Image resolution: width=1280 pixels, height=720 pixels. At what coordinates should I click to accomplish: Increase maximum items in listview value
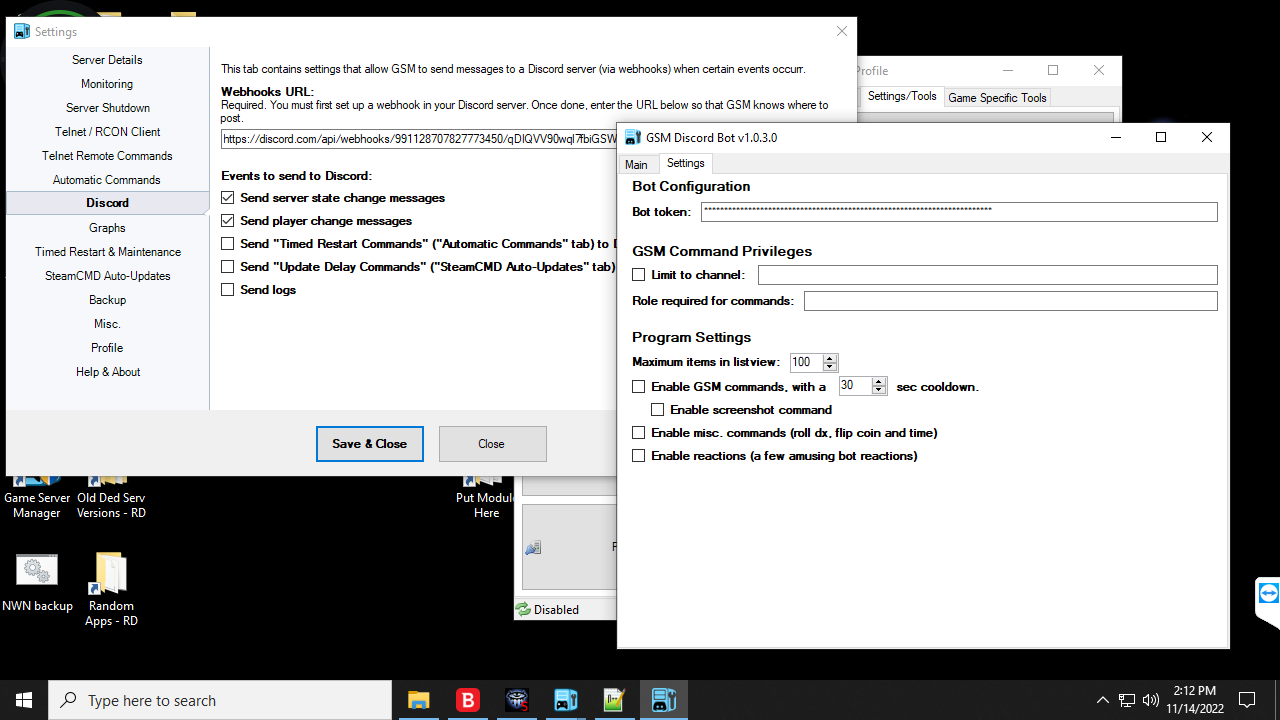(x=830, y=358)
